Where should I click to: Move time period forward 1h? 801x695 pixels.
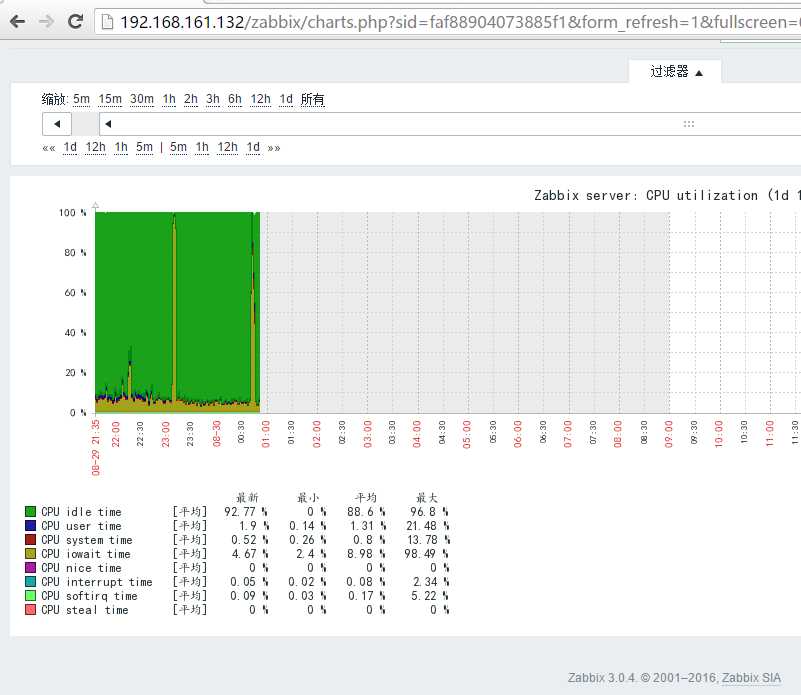(x=202, y=148)
